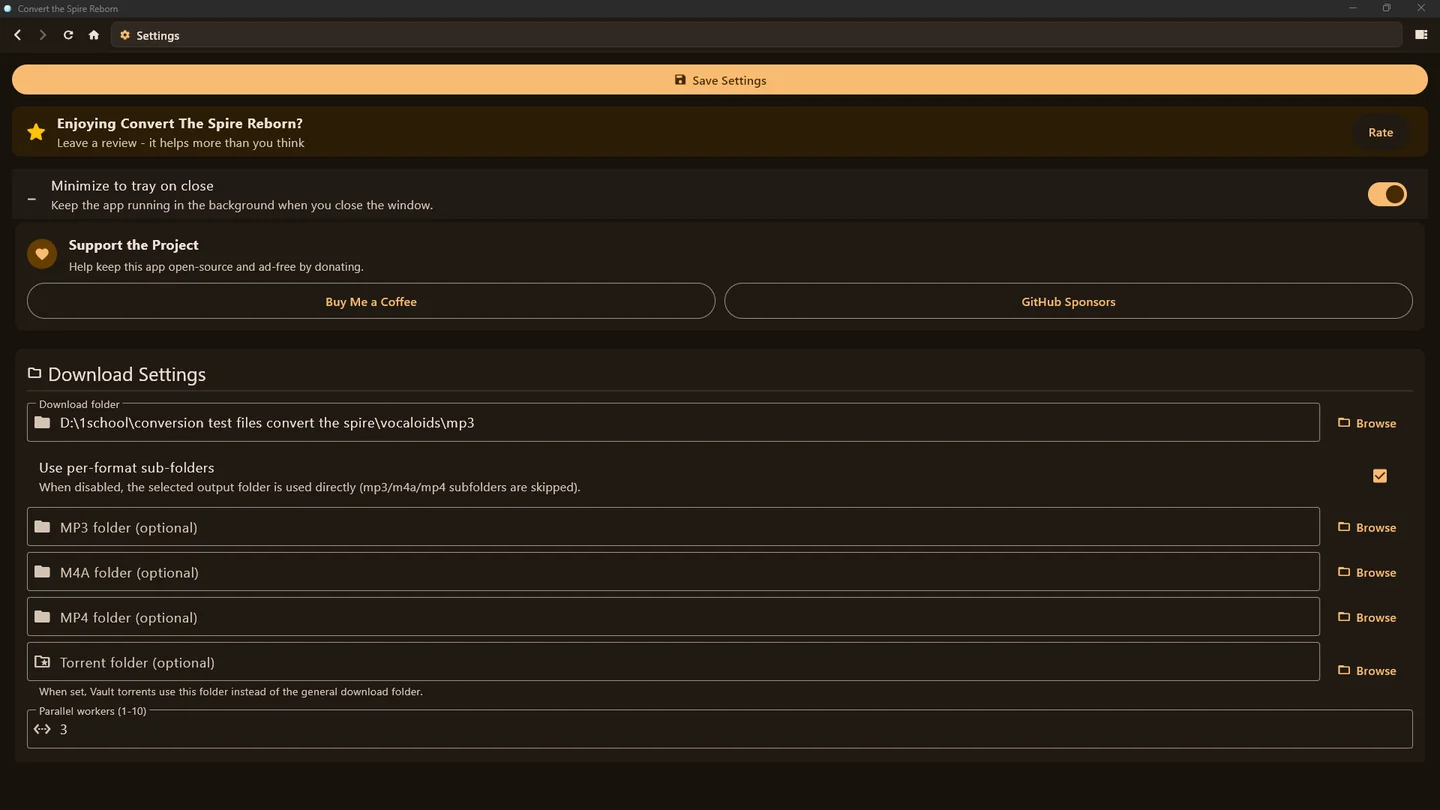This screenshot has width=1440, height=810.
Task: Click the folder icon in MP3 folder field
Action: (x=42, y=527)
